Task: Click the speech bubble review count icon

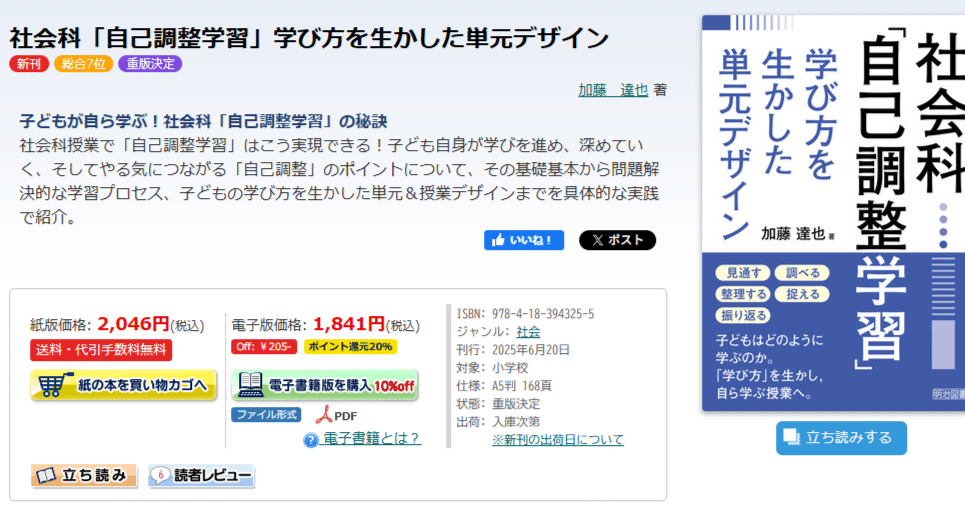Action: pyautogui.click(x=160, y=476)
